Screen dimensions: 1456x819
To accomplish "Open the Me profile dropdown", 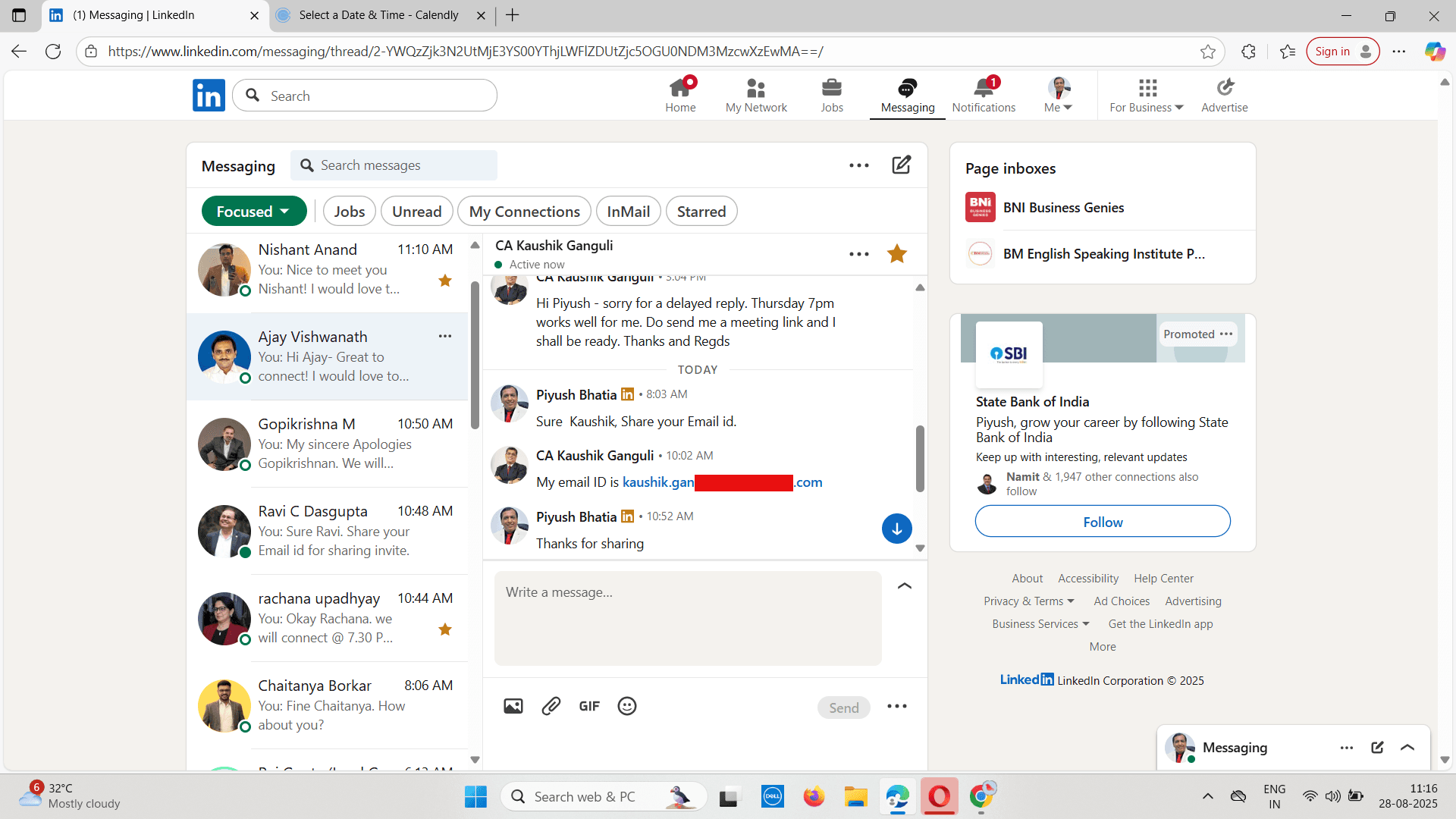I will click(x=1059, y=96).
